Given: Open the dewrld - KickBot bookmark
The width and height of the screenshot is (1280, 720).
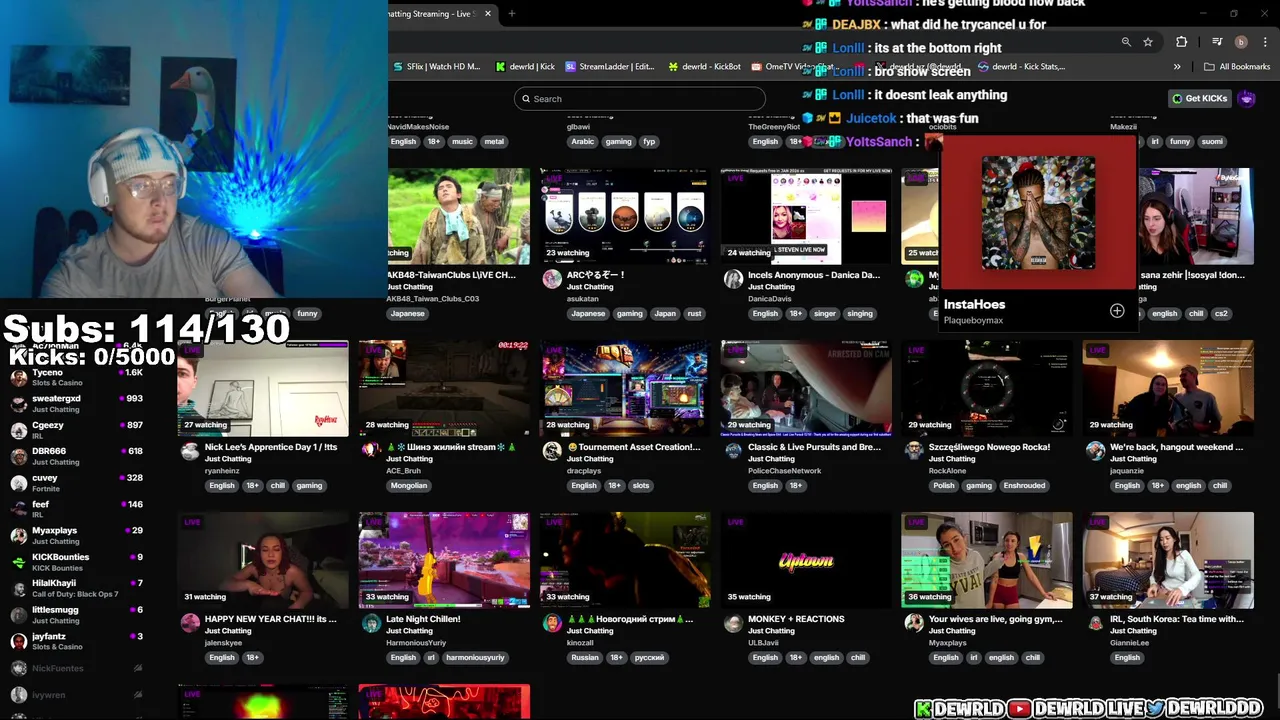Looking at the screenshot, I should point(706,67).
